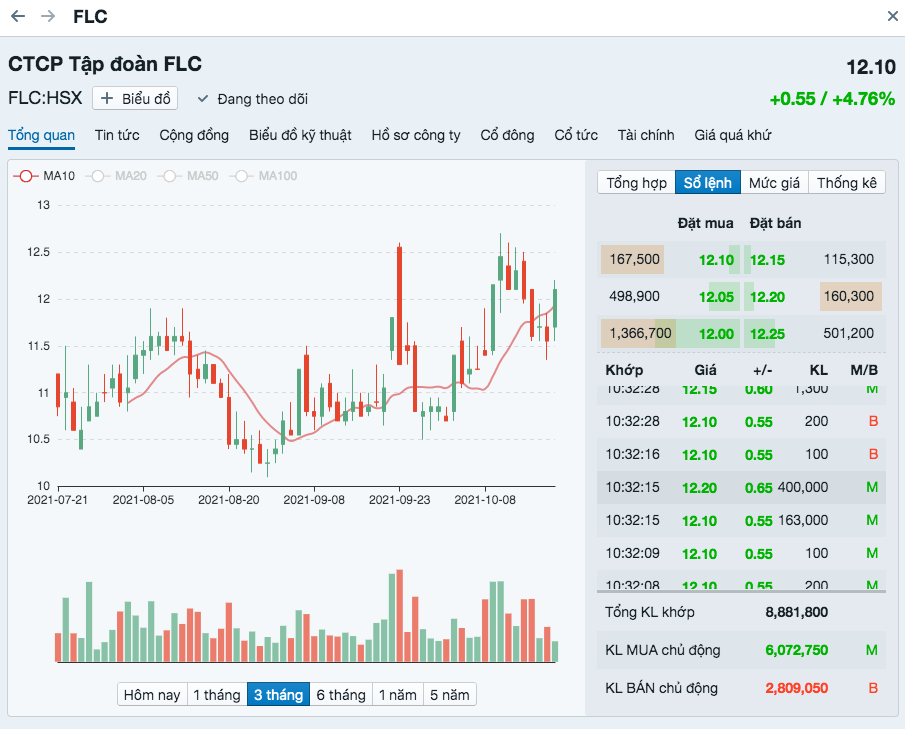The width and height of the screenshot is (905, 729).
Task: Click the 2021-09-23 date axis marker
Action: pyautogui.click(x=399, y=500)
